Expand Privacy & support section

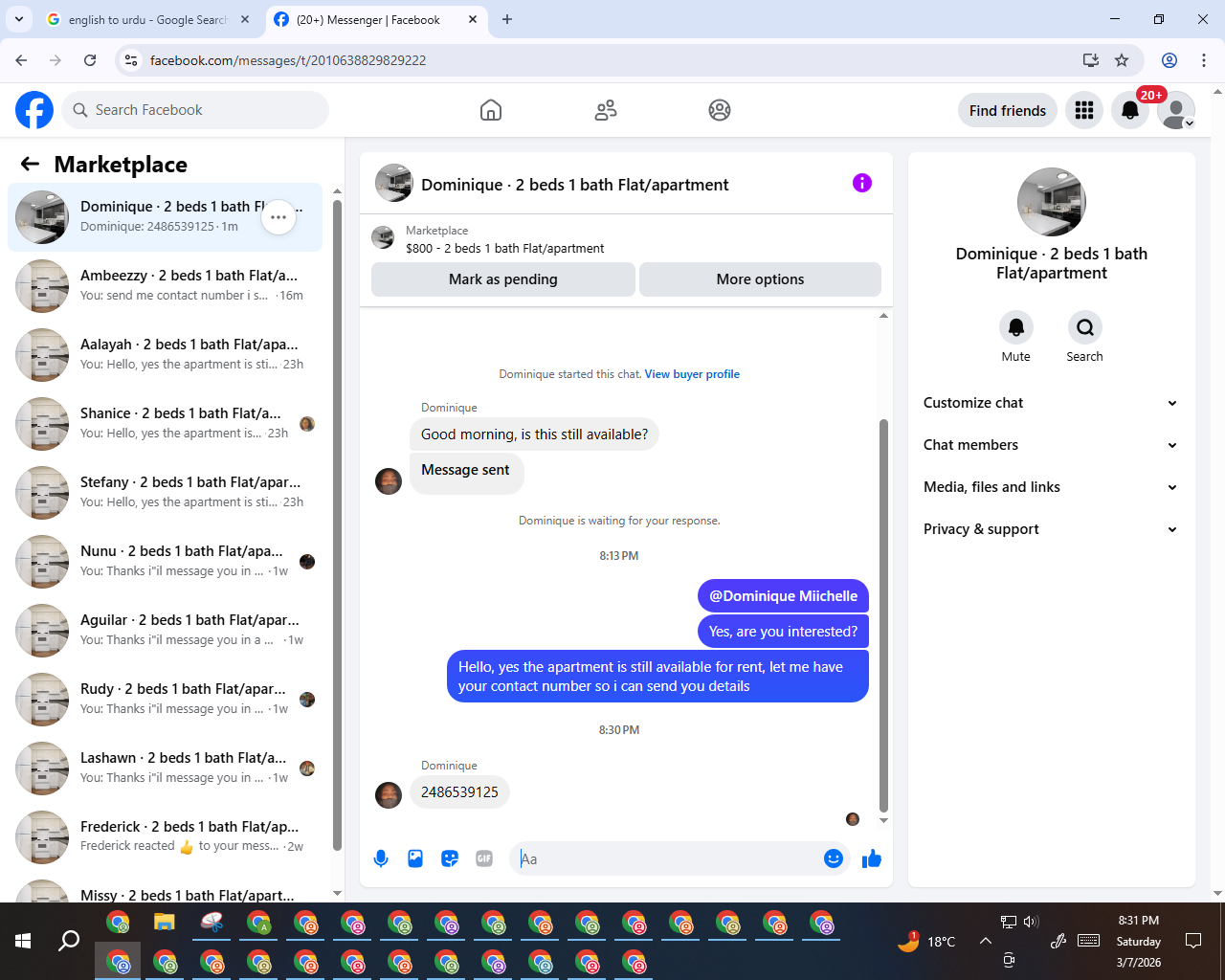click(1051, 529)
